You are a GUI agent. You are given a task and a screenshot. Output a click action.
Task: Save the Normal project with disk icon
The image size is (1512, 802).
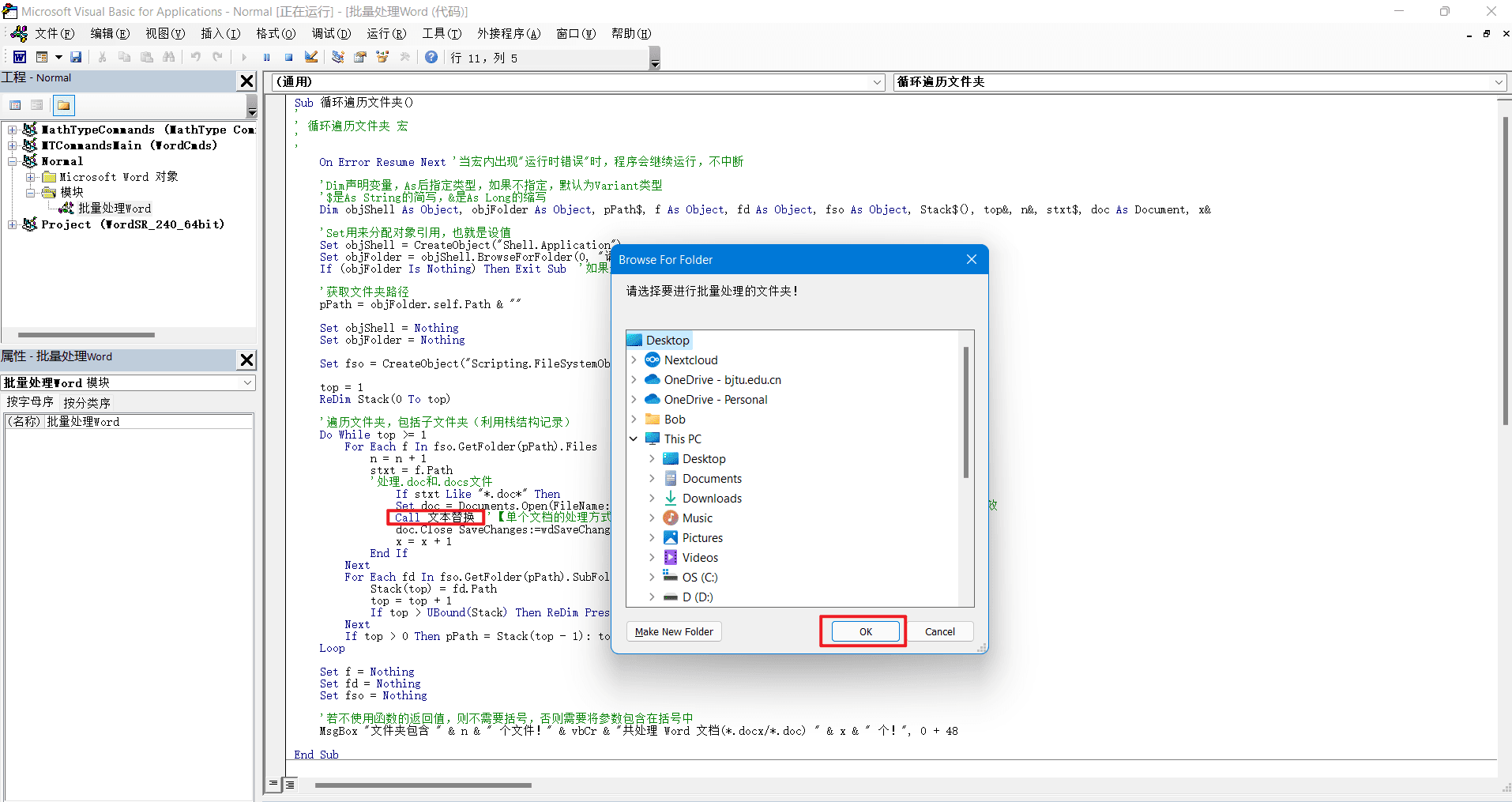click(x=76, y=57)
